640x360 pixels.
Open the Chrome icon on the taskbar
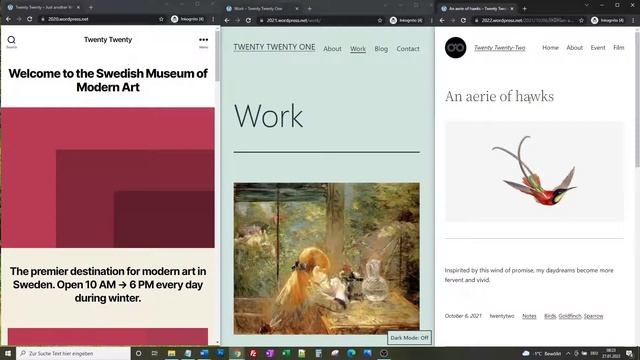coord(237,353)
